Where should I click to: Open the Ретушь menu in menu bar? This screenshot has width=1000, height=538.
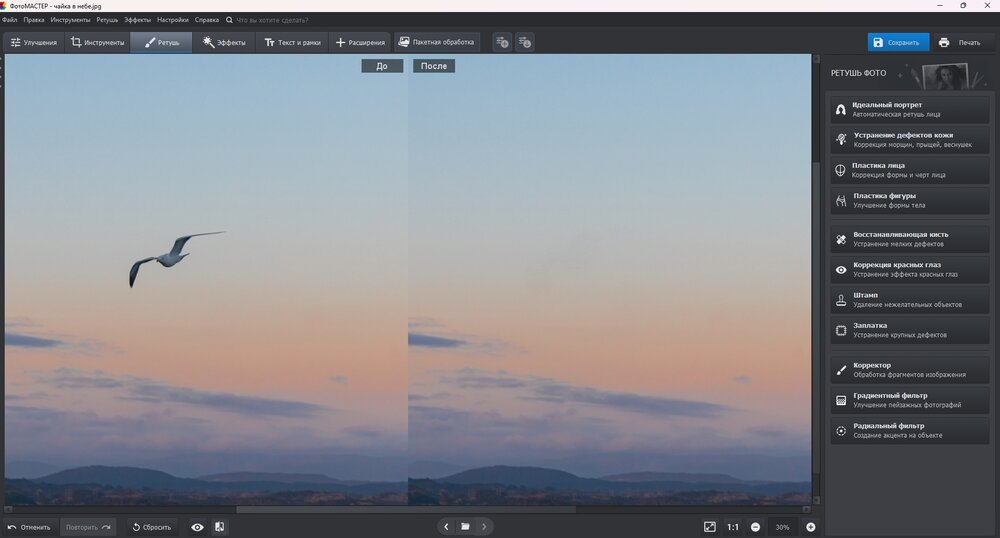107,20
